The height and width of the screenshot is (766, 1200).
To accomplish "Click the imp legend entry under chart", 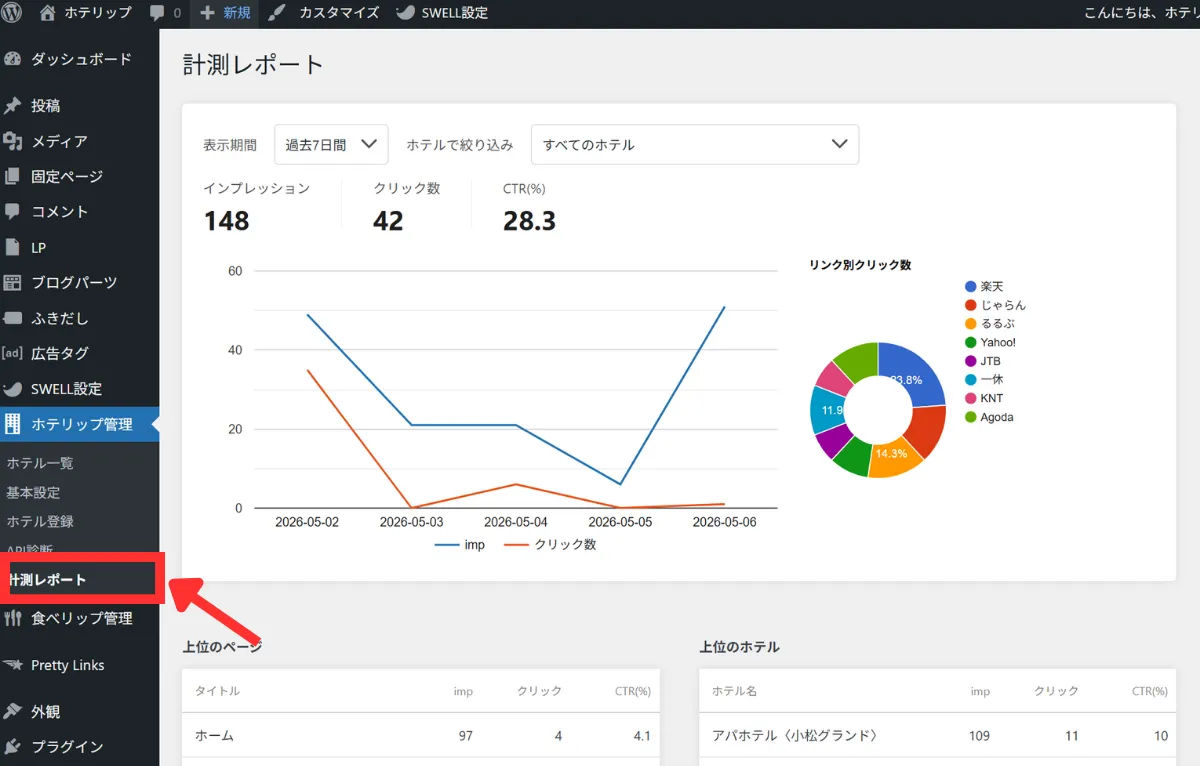I will pyautogui.click(x=459, y=545).
